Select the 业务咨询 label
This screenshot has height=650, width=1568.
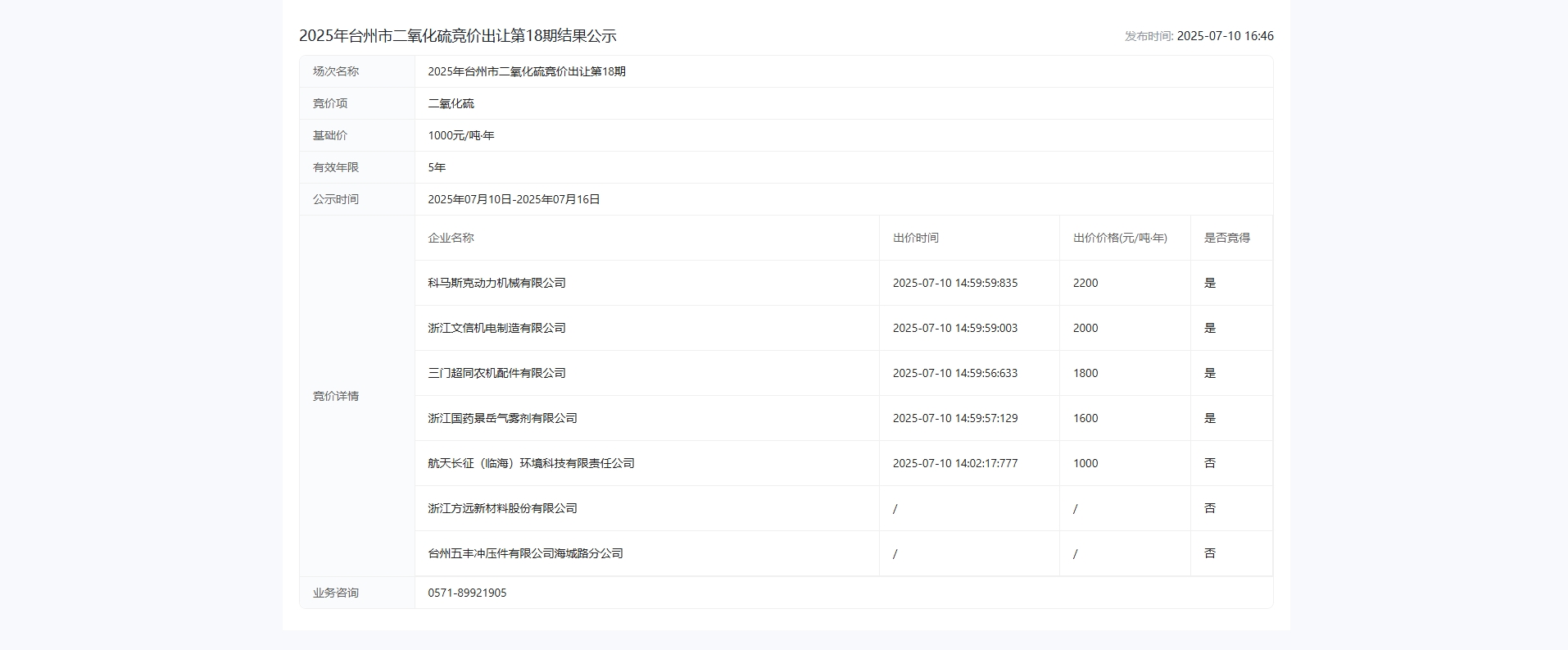click(x=336, y=593)
